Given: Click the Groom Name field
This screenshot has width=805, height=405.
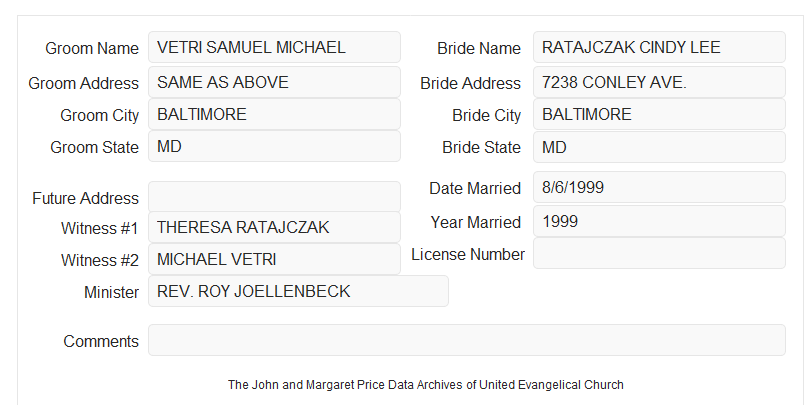Looking at the screenshot, I should coord(274,47).
